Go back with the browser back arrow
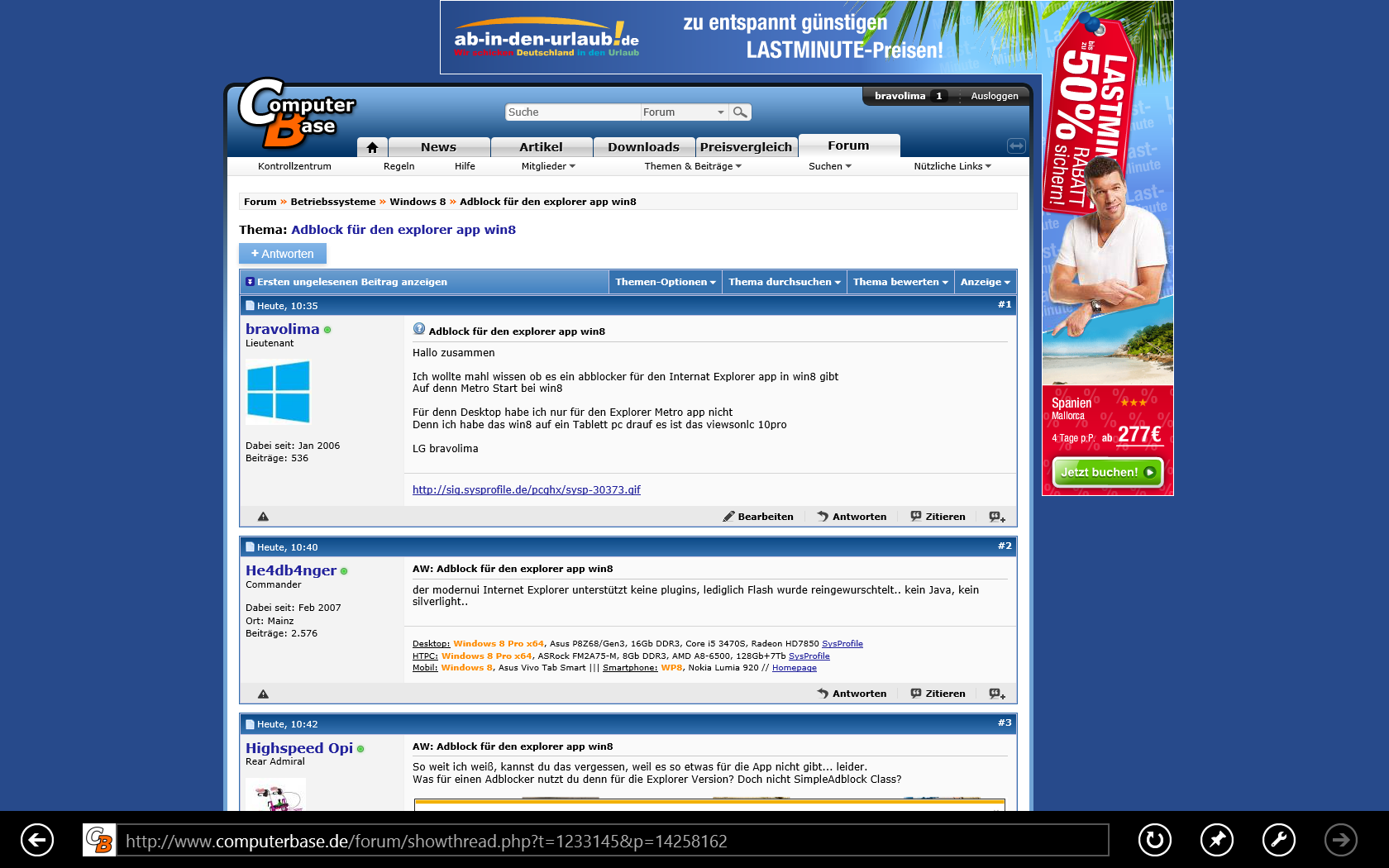1389x868 pixels. pyautogui.click(x=37, y=841)
